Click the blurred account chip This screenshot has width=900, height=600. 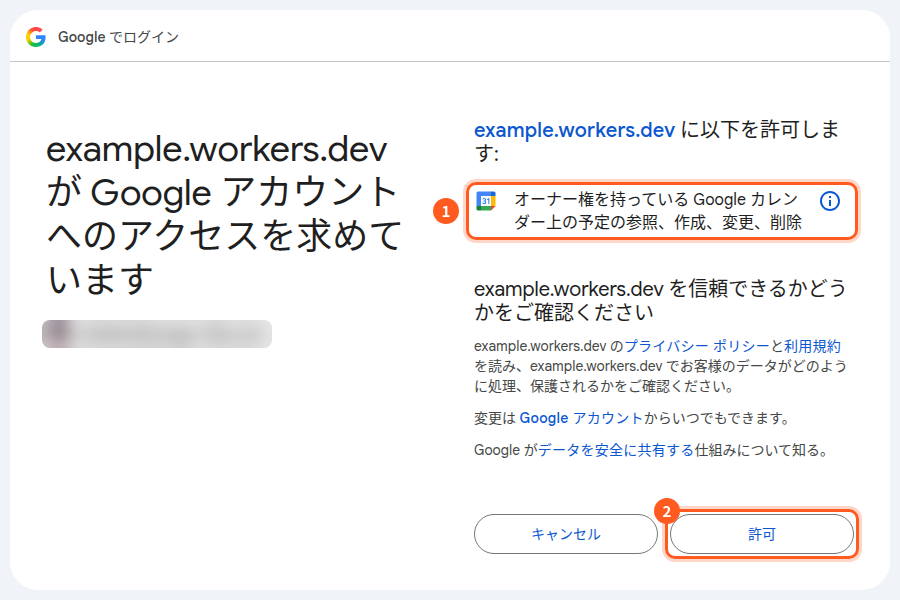157,334
